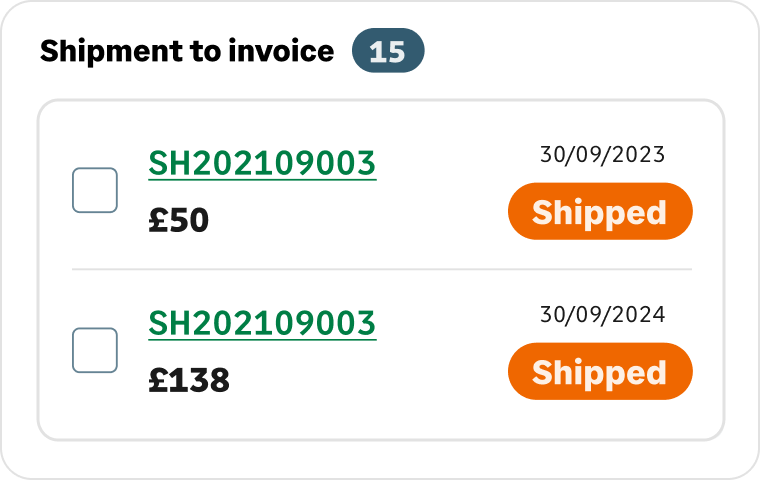Select the checkbox beside the £138 shipment
This screenshot has width=760, height=480.
(x=95, y=350)
